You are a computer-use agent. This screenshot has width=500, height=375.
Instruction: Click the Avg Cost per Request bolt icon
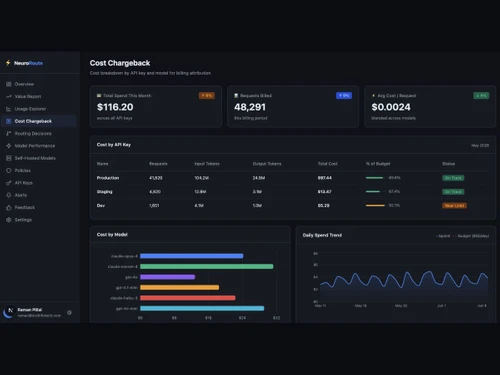coord(373,96)
